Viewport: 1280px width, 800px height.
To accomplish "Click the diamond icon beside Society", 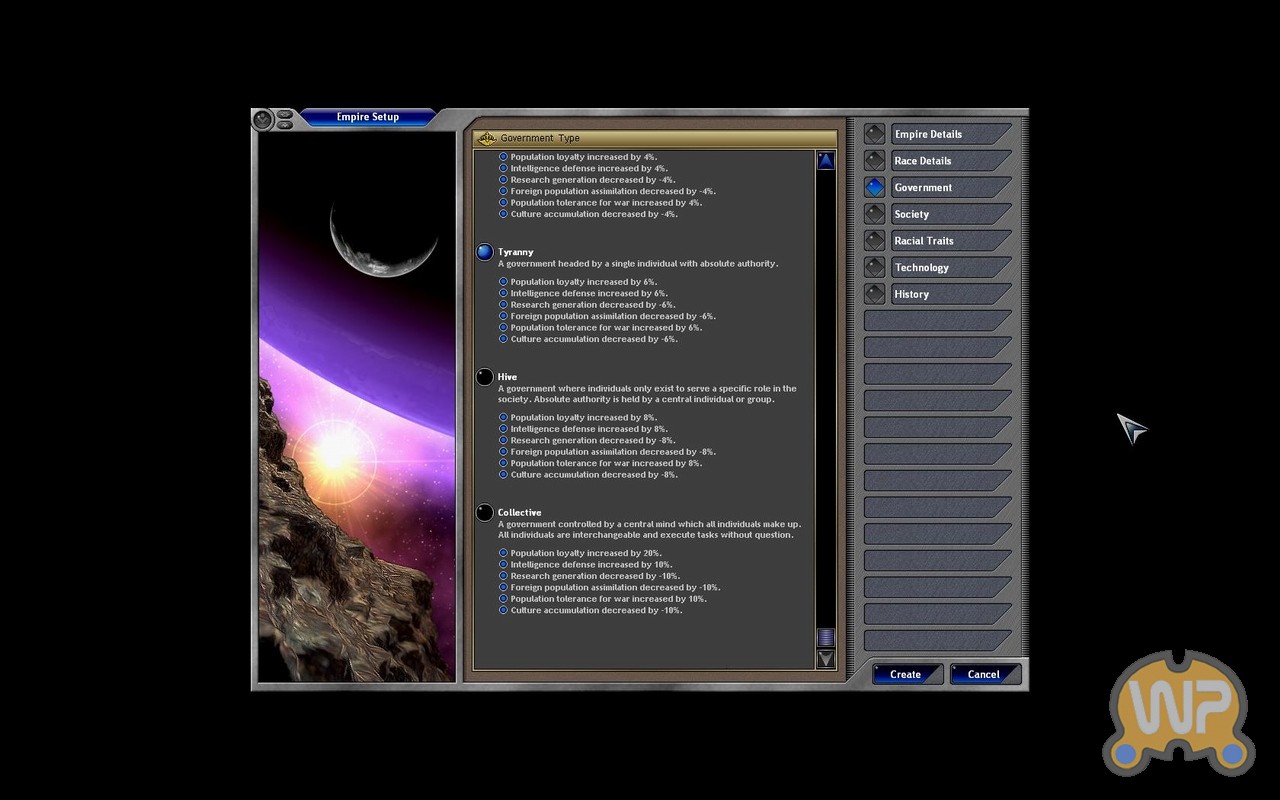I will 875,214.
